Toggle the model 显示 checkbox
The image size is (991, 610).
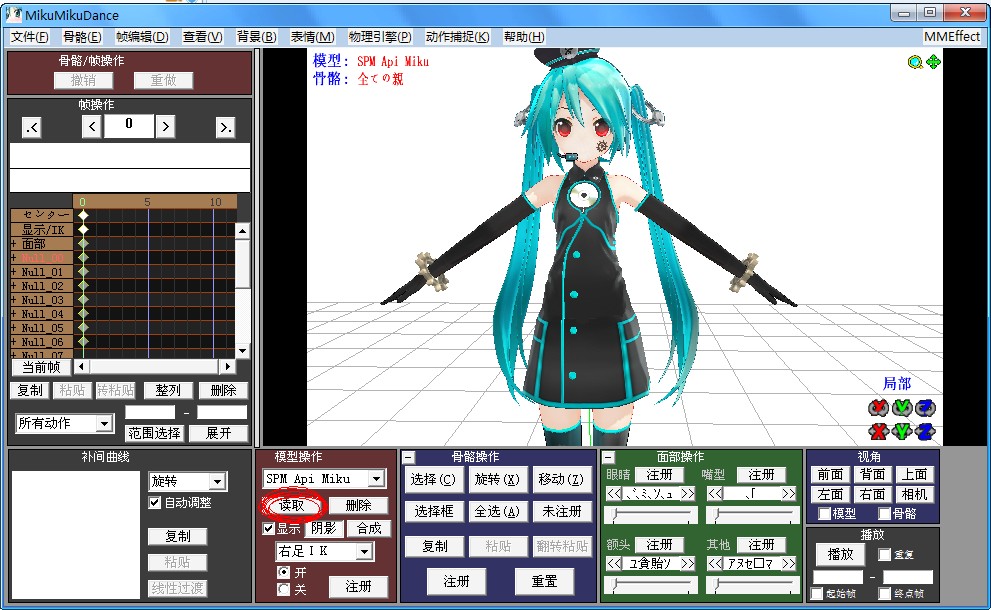(269, 528)
